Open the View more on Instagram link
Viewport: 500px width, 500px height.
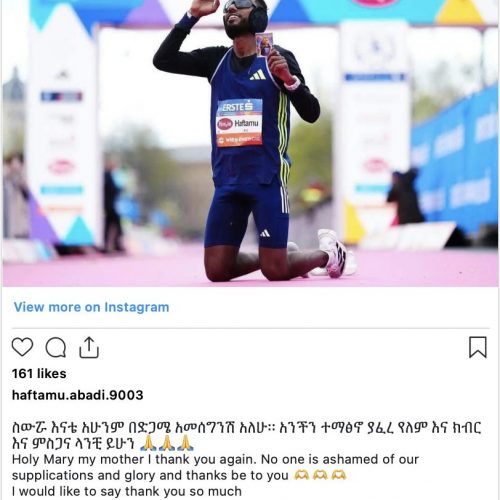91,307
